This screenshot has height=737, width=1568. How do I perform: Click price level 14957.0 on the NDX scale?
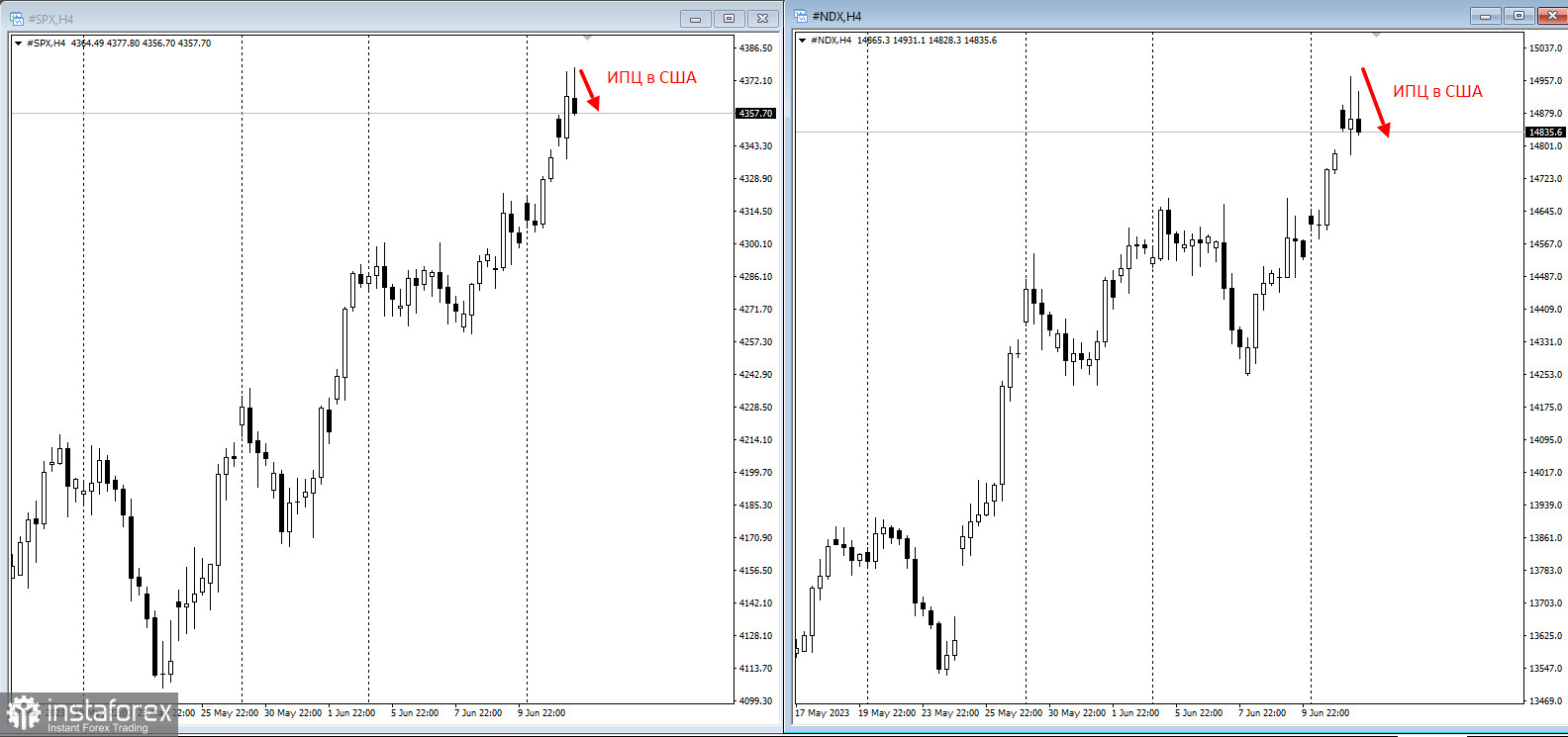(1545, 81)
